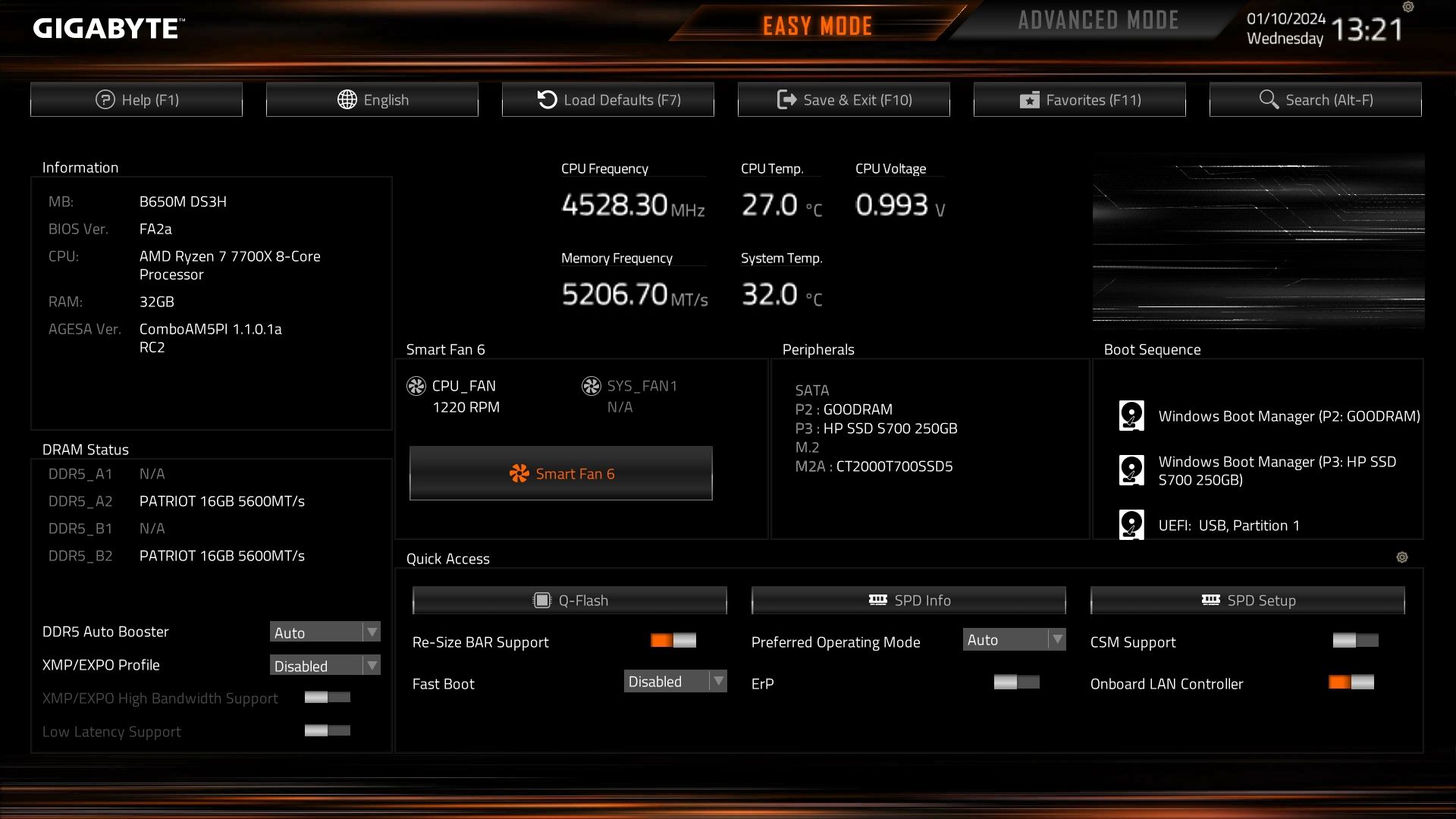Screen dimensions: 1456x819
Task: Open Fast Boot dropdown
Action: point(676,682)
